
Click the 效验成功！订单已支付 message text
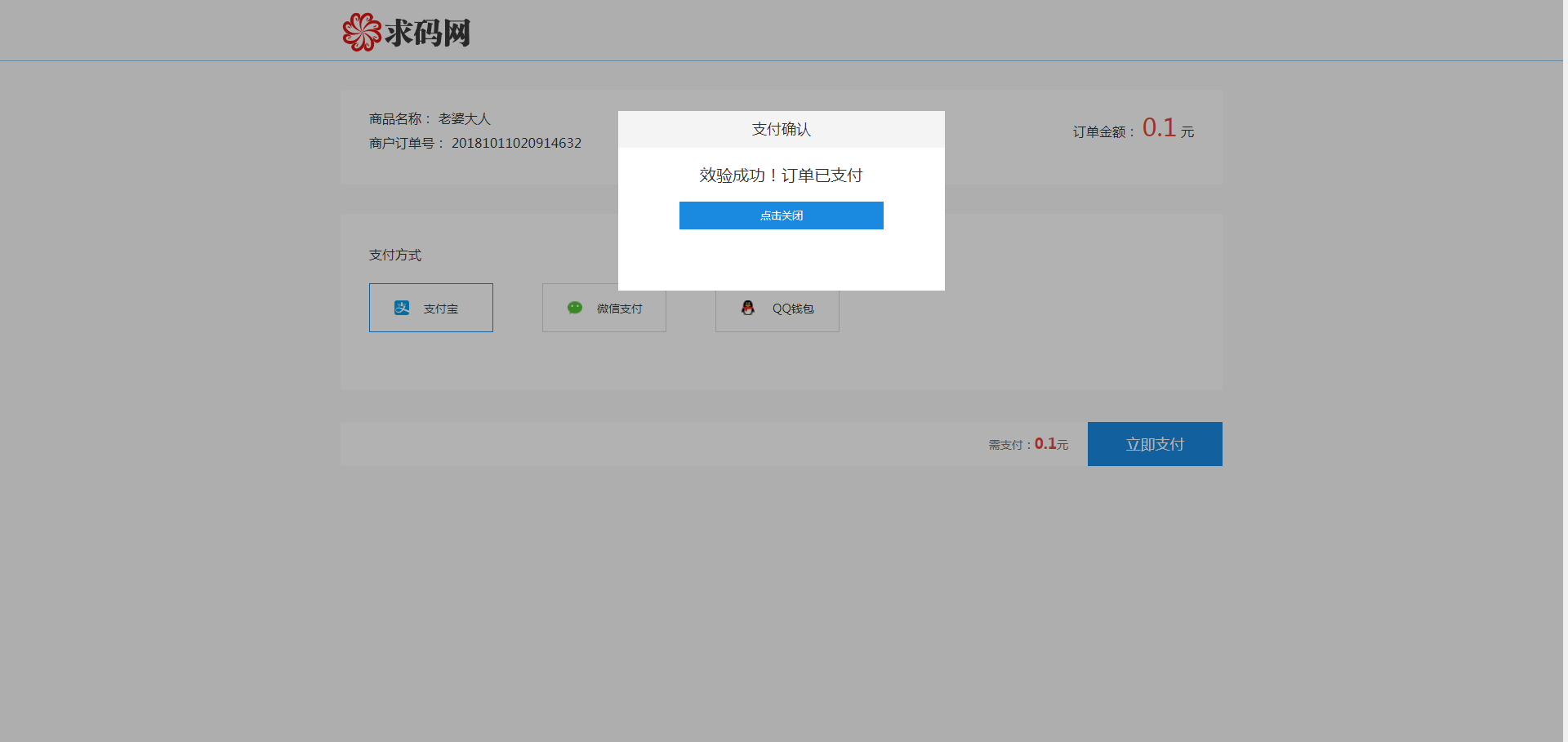781,176
